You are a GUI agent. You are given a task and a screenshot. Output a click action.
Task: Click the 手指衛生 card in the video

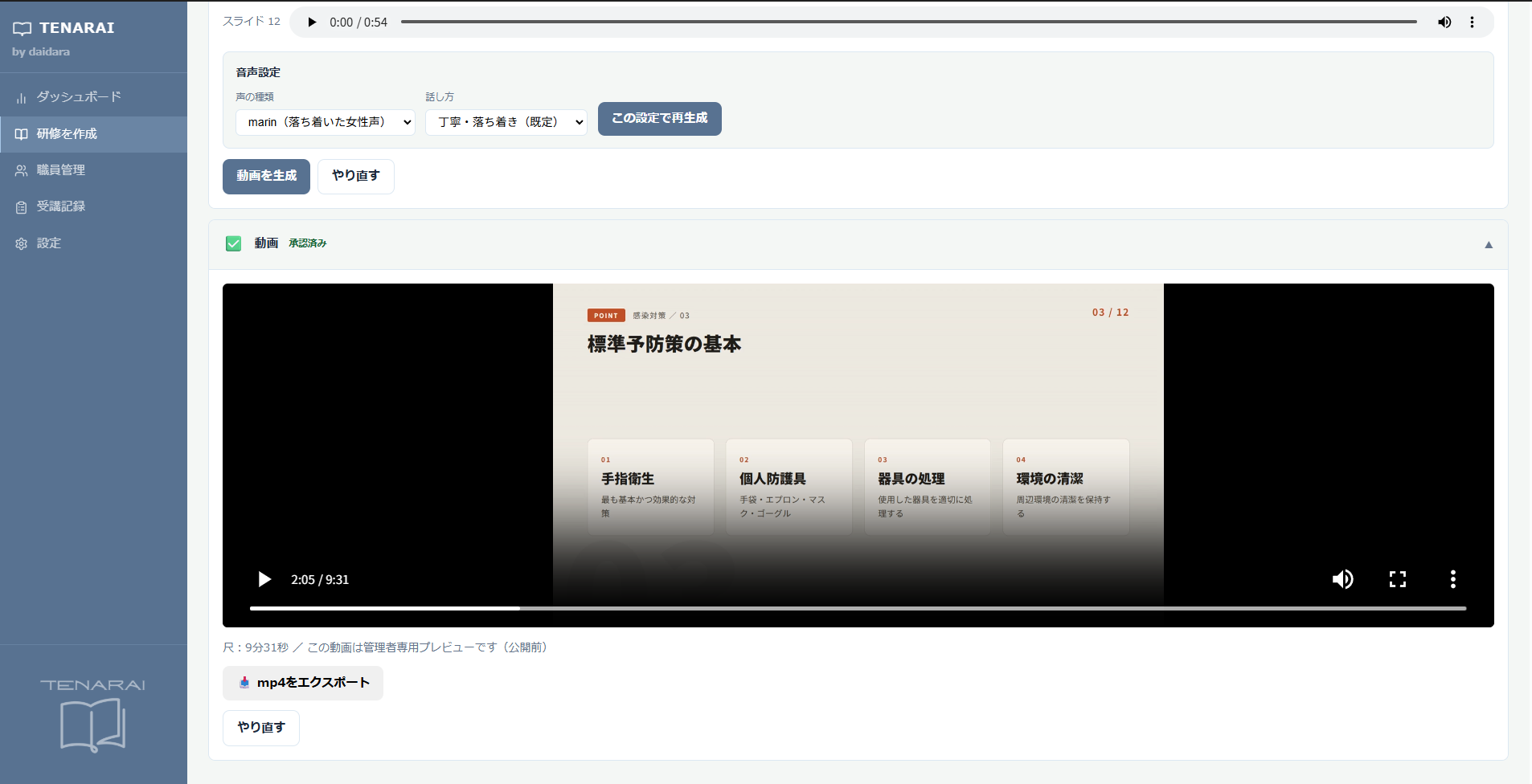(651, 487)
